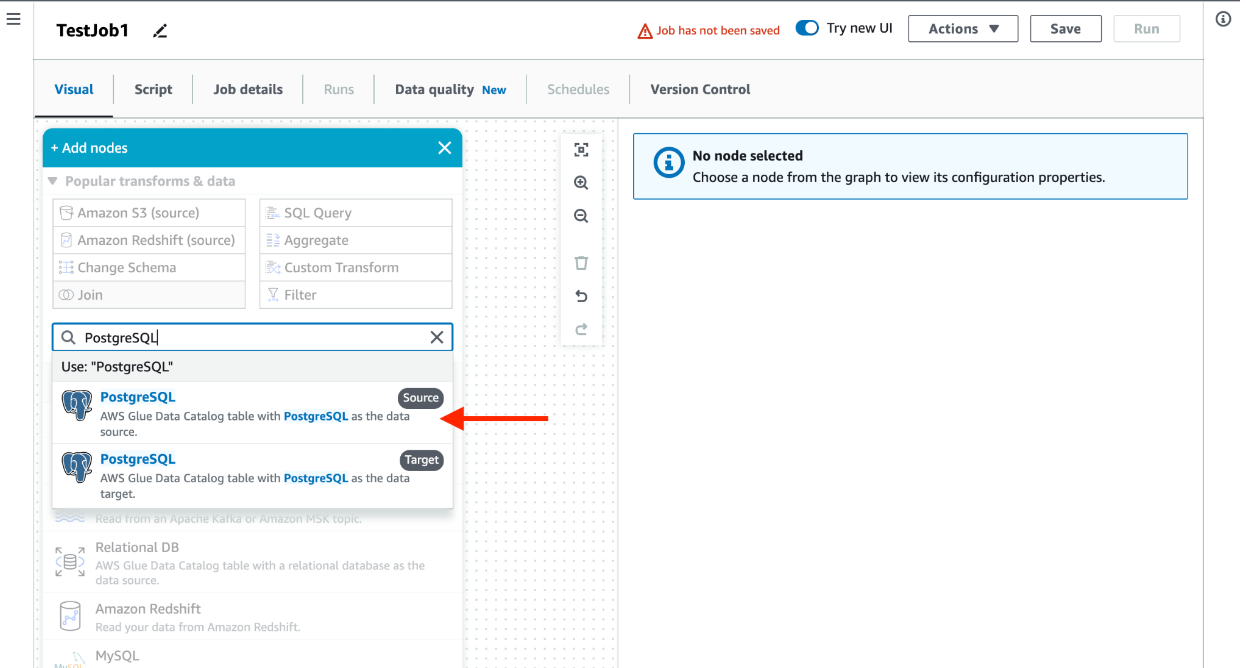Close the Add nodes panel
The width and height of the screenshot is (1246, 668).
pyautogui.click(x=444, y=148)
